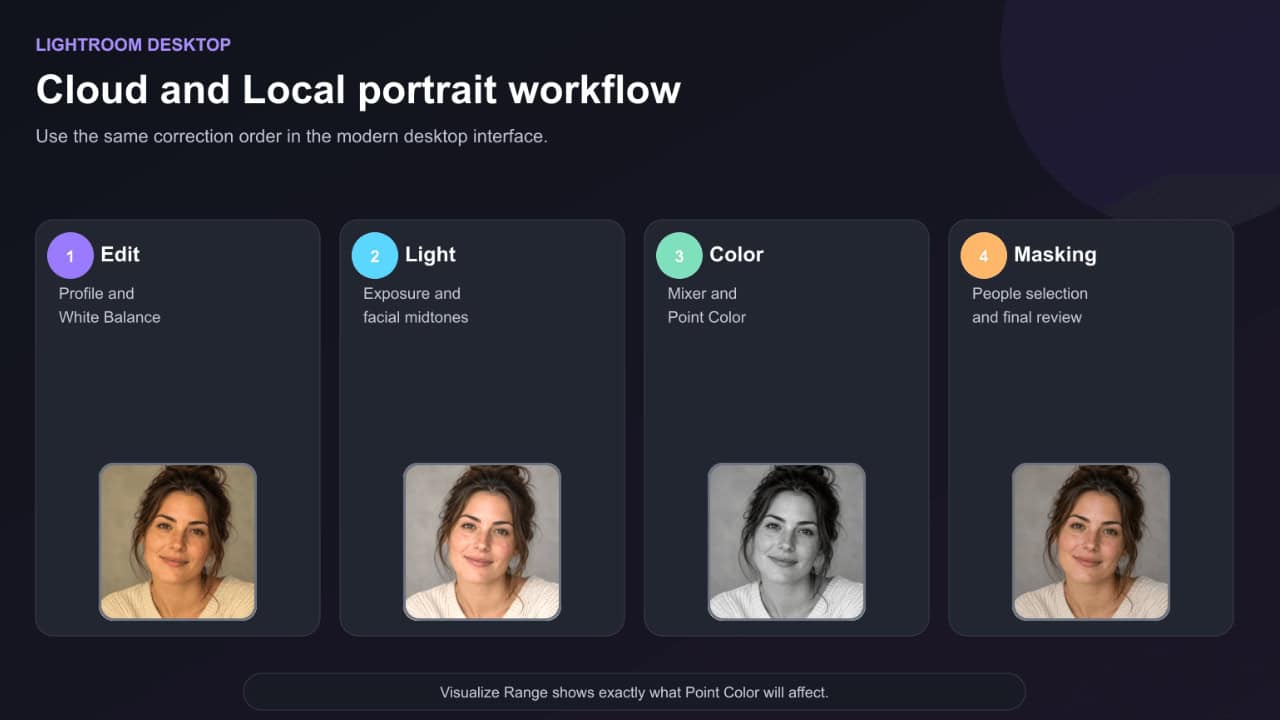Click the subtitle about the same correction order
Viewport: 1280px width, 720px height.
pyautogui.click(x=292, y=136)
